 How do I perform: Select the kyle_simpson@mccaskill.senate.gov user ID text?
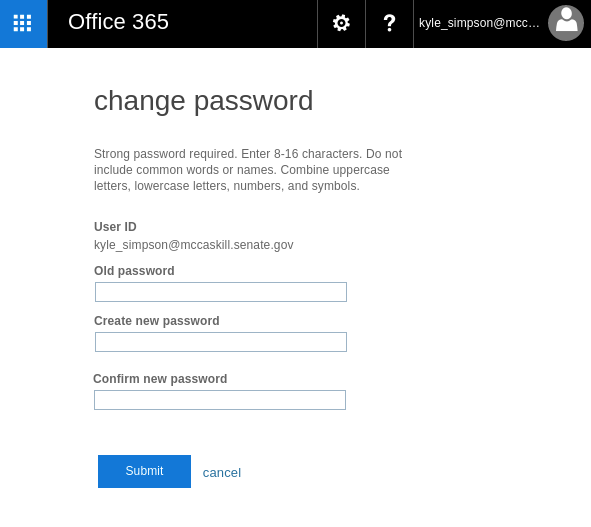click(193, 245)
